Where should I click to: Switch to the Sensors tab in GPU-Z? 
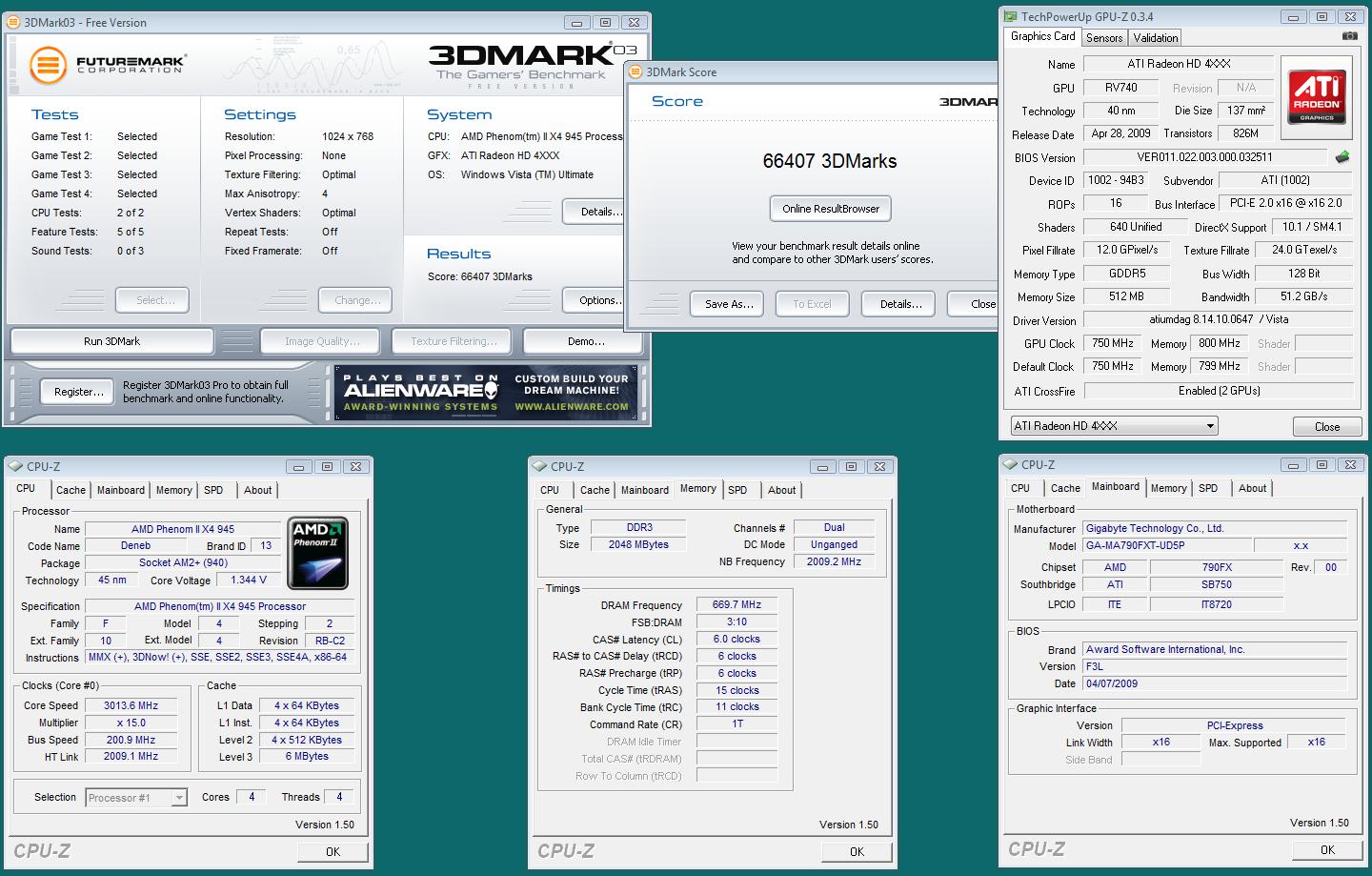[x=1104, y=38]
